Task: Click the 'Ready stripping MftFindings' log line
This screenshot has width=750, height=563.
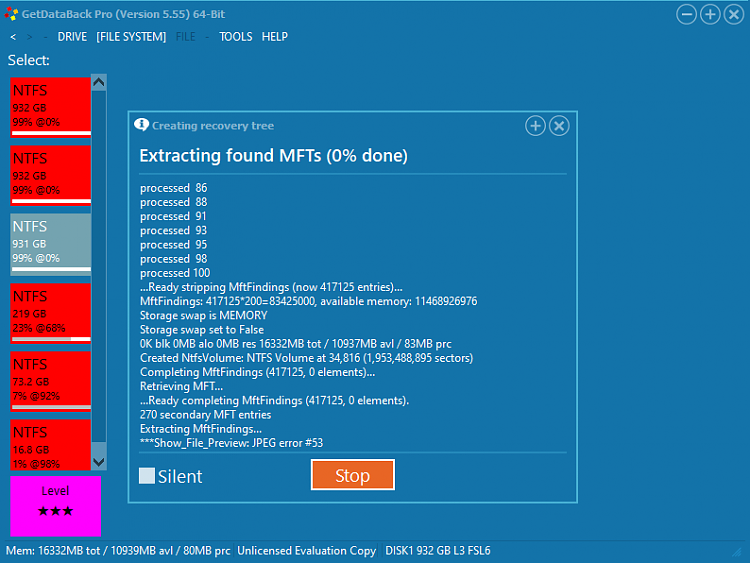Action: 271,287
